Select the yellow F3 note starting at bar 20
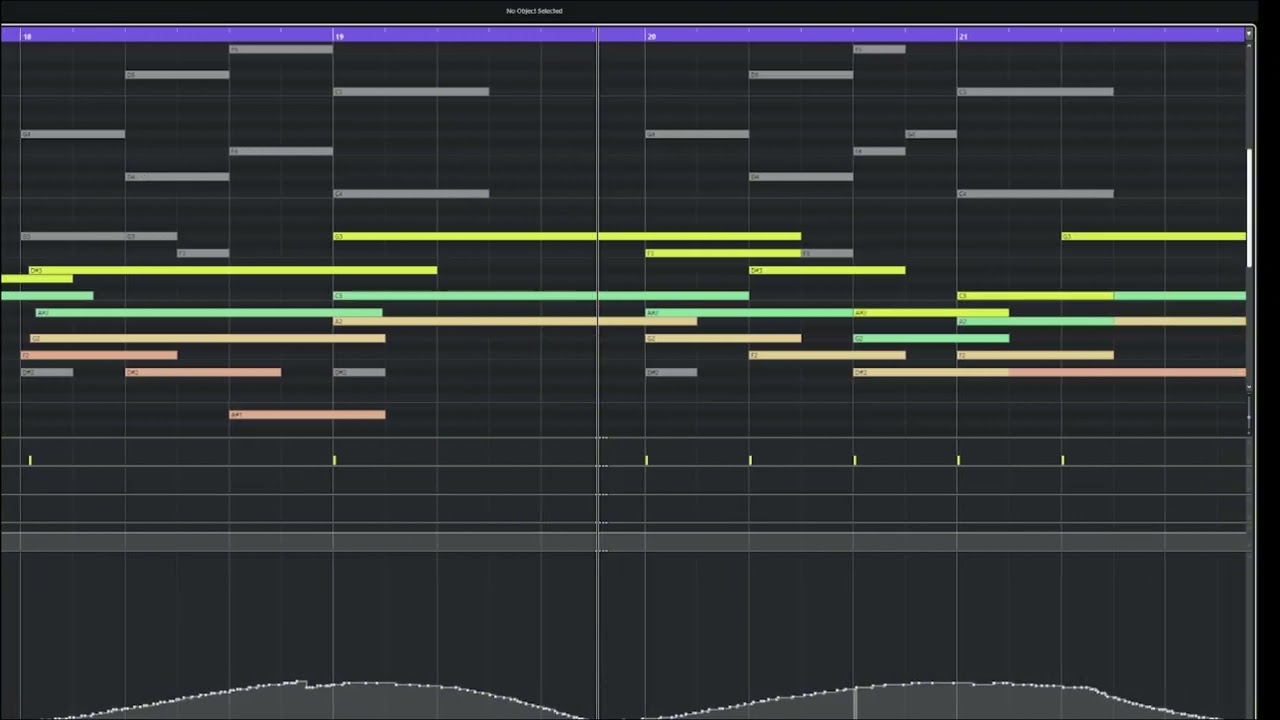 pos(723,254)
